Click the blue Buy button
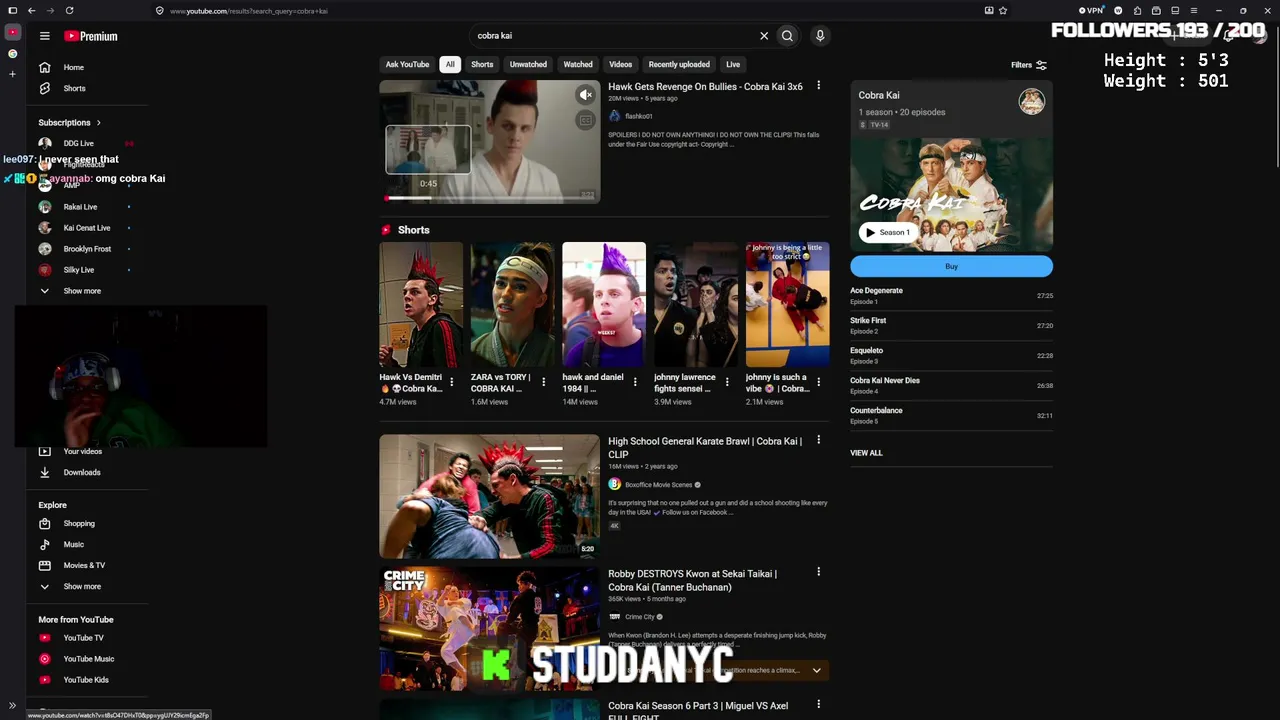Viewport: 1280px width, 720px height. coord(951,266)
